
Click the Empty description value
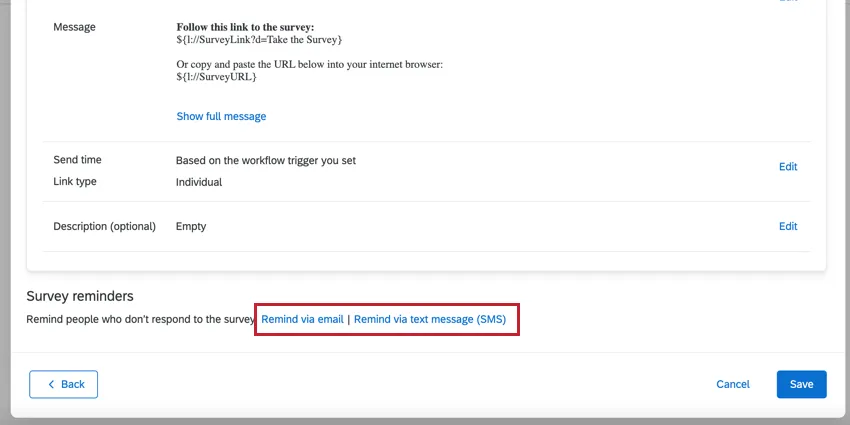(190, 226)
